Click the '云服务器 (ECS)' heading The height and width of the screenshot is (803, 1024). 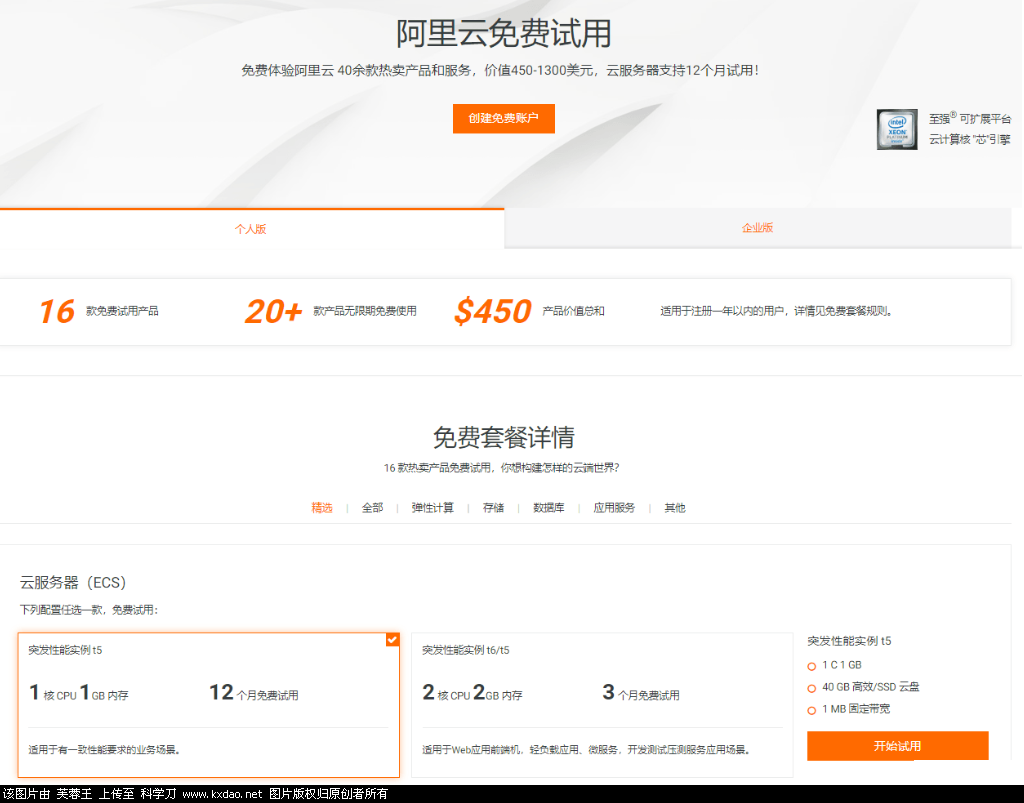(x=73, y=582)
